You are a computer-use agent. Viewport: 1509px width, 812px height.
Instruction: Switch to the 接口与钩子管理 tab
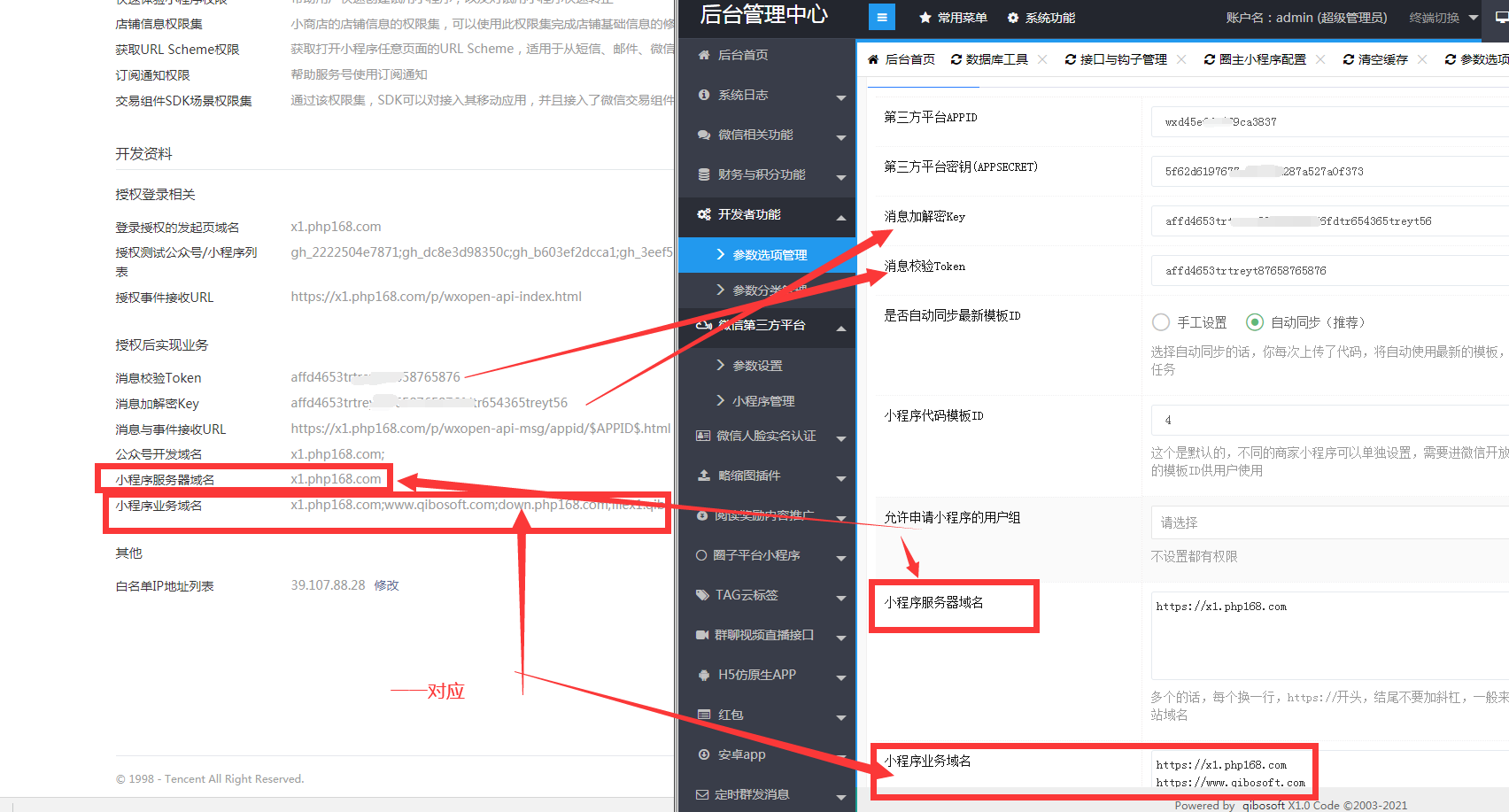pyautogui.click(x=1116, y=59)
